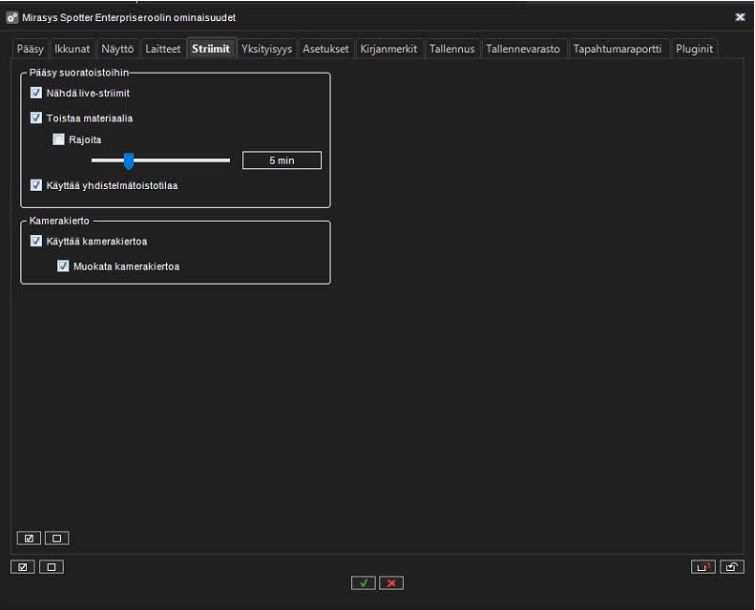Switch to the Asetukset tab
The height and width of the screenshot is (610, 755).
325,49
